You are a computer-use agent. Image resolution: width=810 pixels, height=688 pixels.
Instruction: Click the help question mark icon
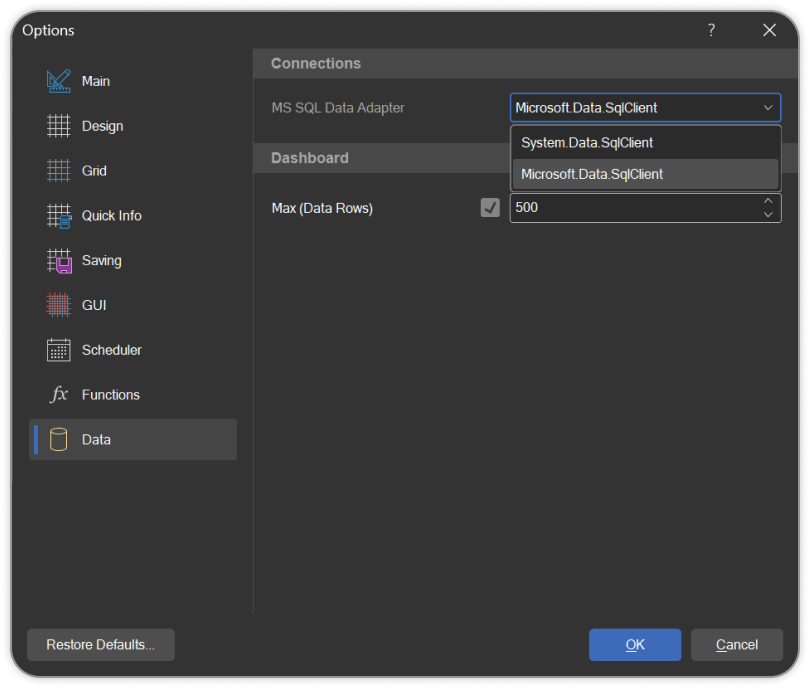point(711,30)
